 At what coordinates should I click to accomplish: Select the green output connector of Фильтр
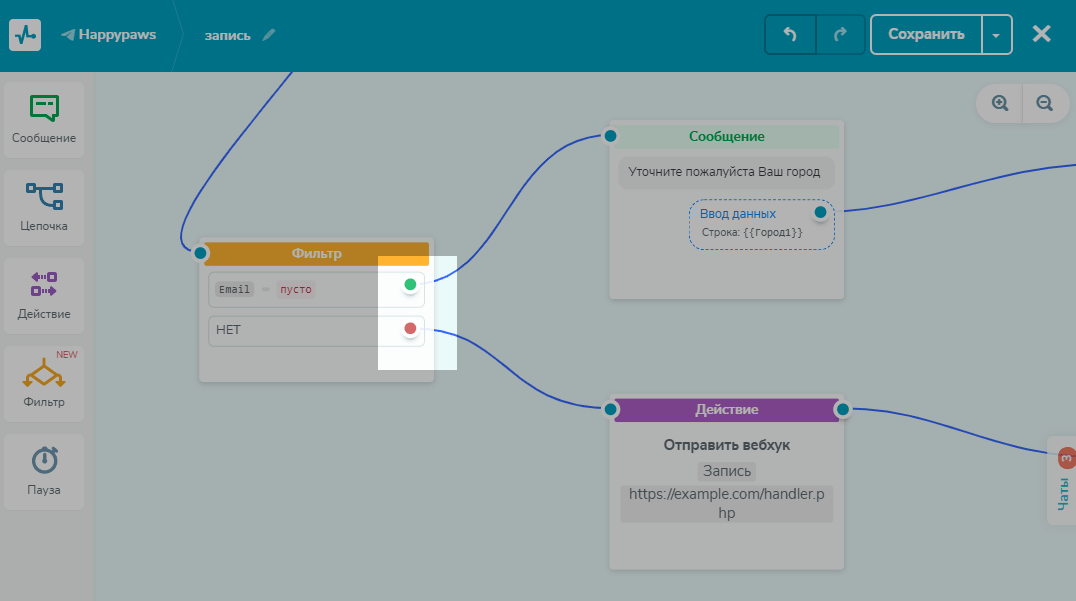click(x=410, y=285)
